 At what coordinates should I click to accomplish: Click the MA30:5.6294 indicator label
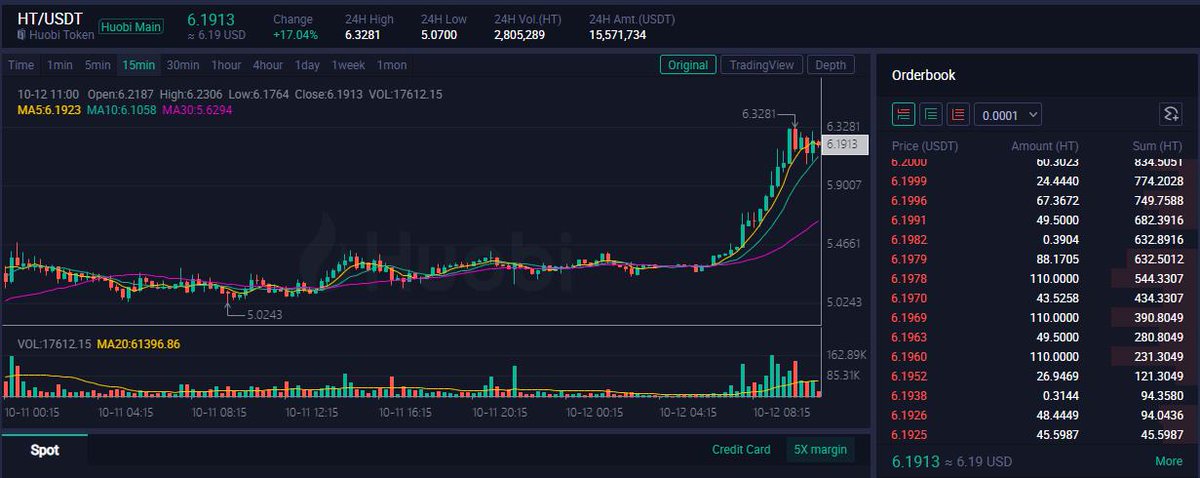(x=196, y=109)
